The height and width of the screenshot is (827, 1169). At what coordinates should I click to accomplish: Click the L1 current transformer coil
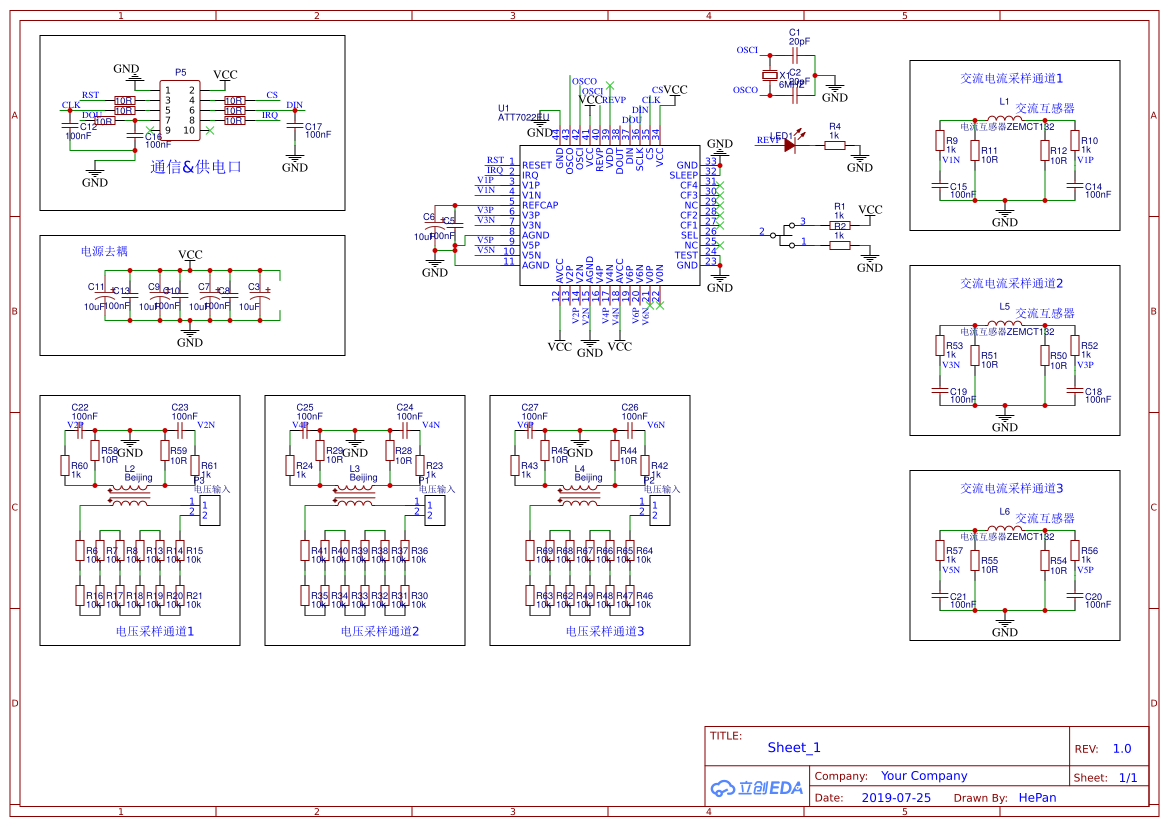coord(1005,118)
